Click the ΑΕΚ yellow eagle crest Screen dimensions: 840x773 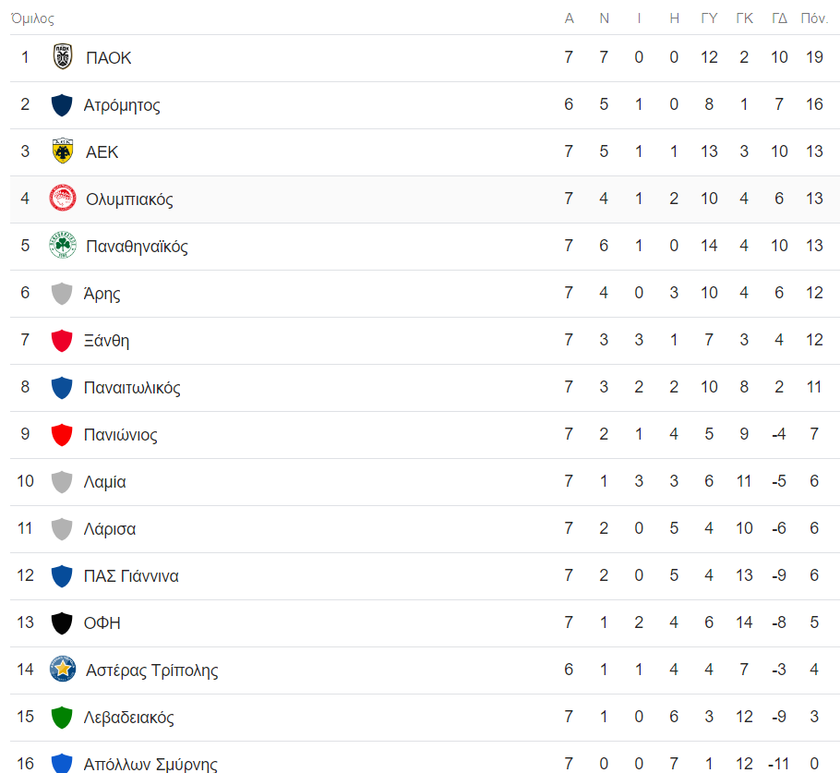[x=63, y=151]
